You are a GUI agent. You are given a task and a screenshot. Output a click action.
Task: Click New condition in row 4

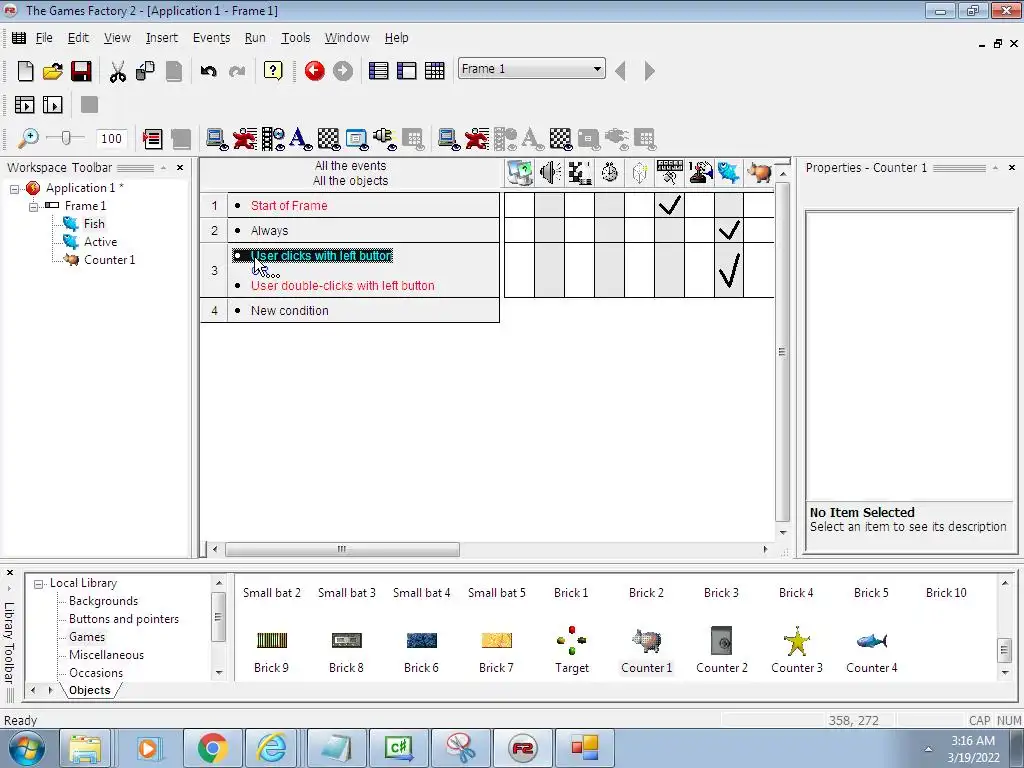click(289, 311)
